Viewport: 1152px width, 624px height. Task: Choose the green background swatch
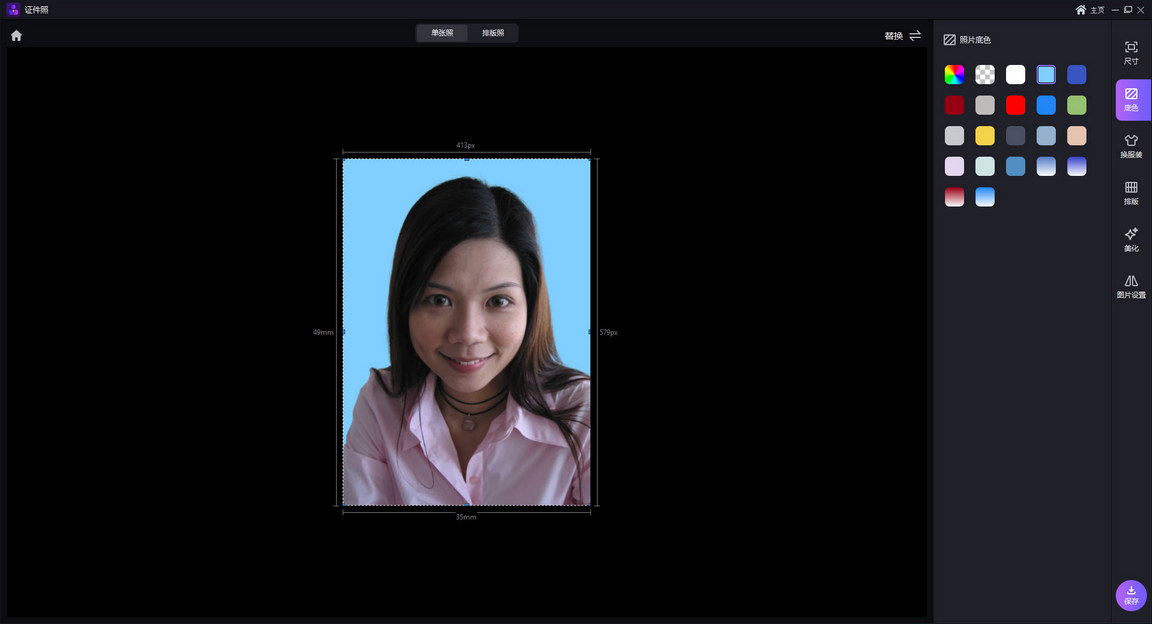pyautogui.click(x=1076, y=105)
